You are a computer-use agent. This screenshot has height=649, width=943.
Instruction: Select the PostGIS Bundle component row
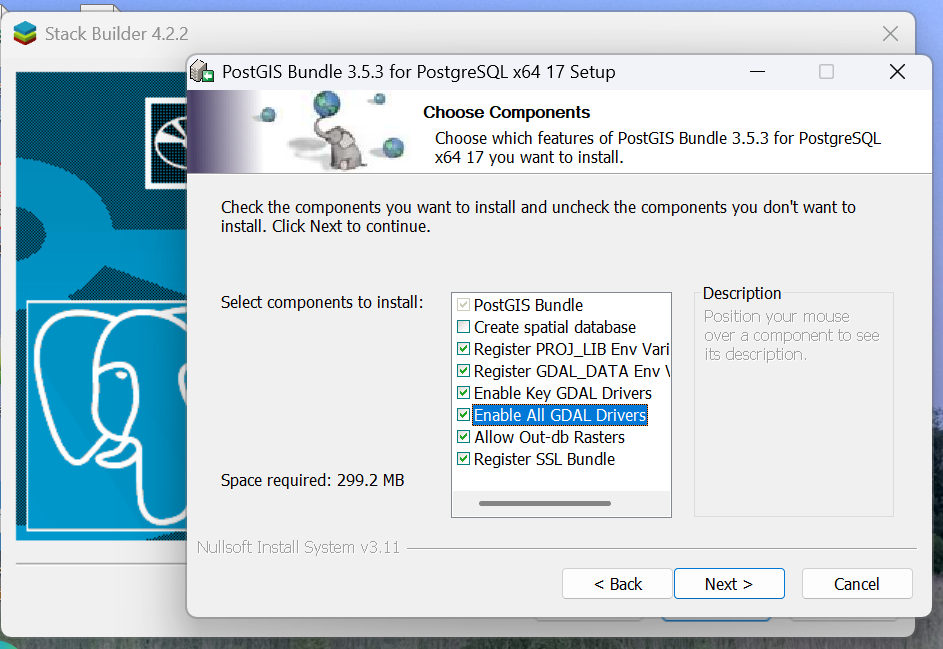[528, 305]
